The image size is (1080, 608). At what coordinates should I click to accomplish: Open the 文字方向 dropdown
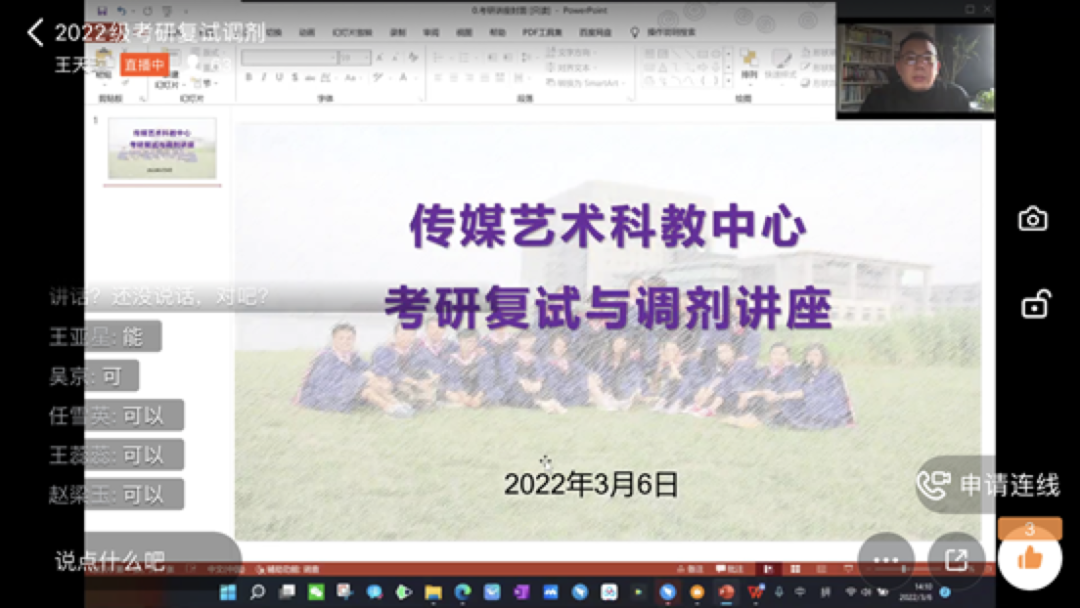tap(571, 52)
